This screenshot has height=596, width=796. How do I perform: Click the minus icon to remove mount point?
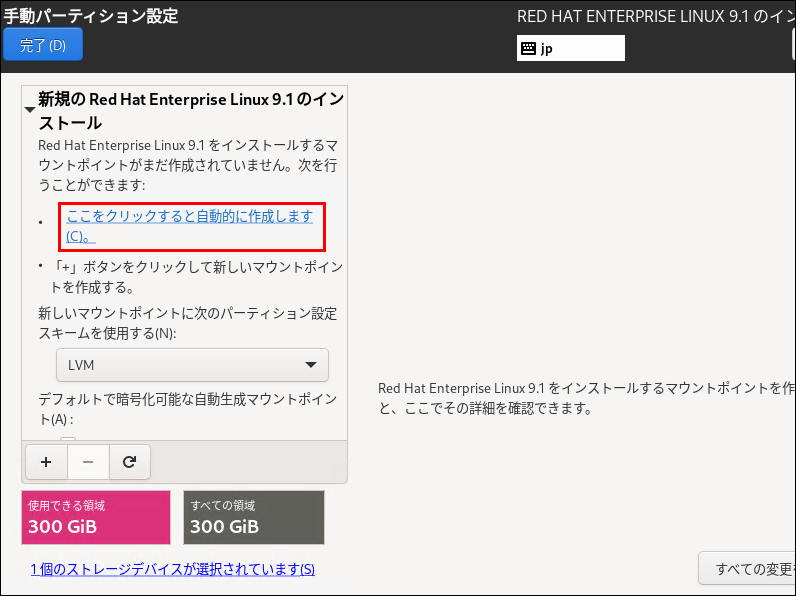[88, 461]
